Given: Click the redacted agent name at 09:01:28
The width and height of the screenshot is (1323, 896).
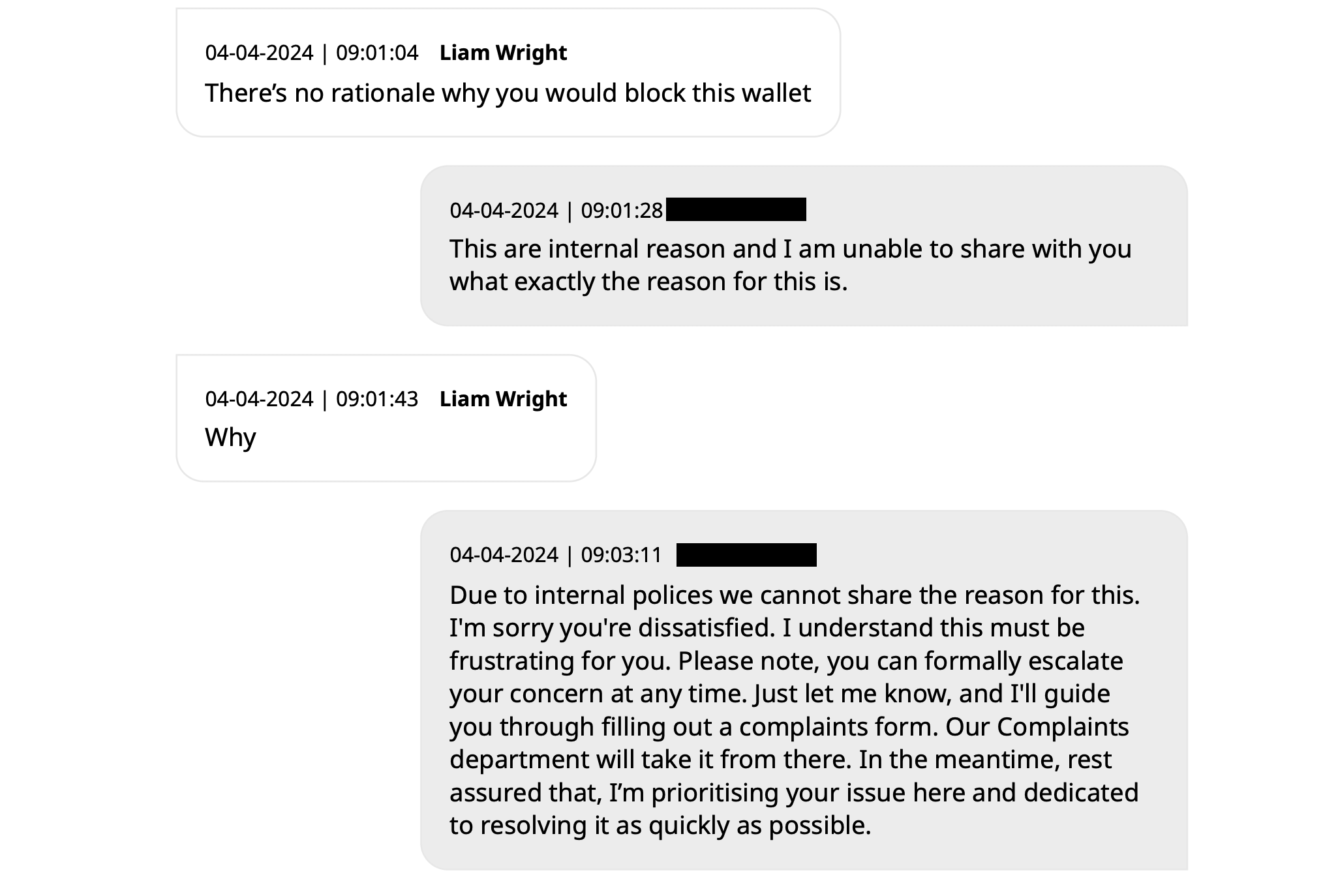Looking at the screenshot, I should click(736, 209).
